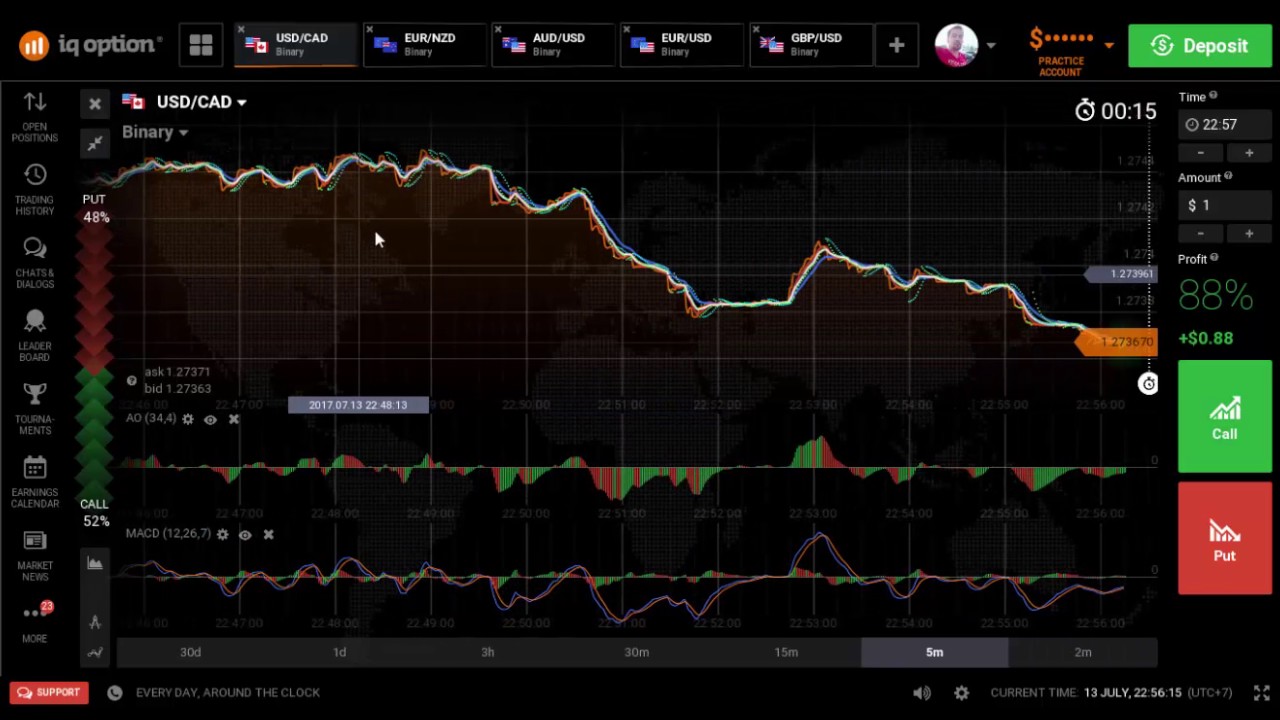Toggle AO indicator visibility eye
Image resolution: width=1280 pixels, height=720 pixels.
coord(210,420)
